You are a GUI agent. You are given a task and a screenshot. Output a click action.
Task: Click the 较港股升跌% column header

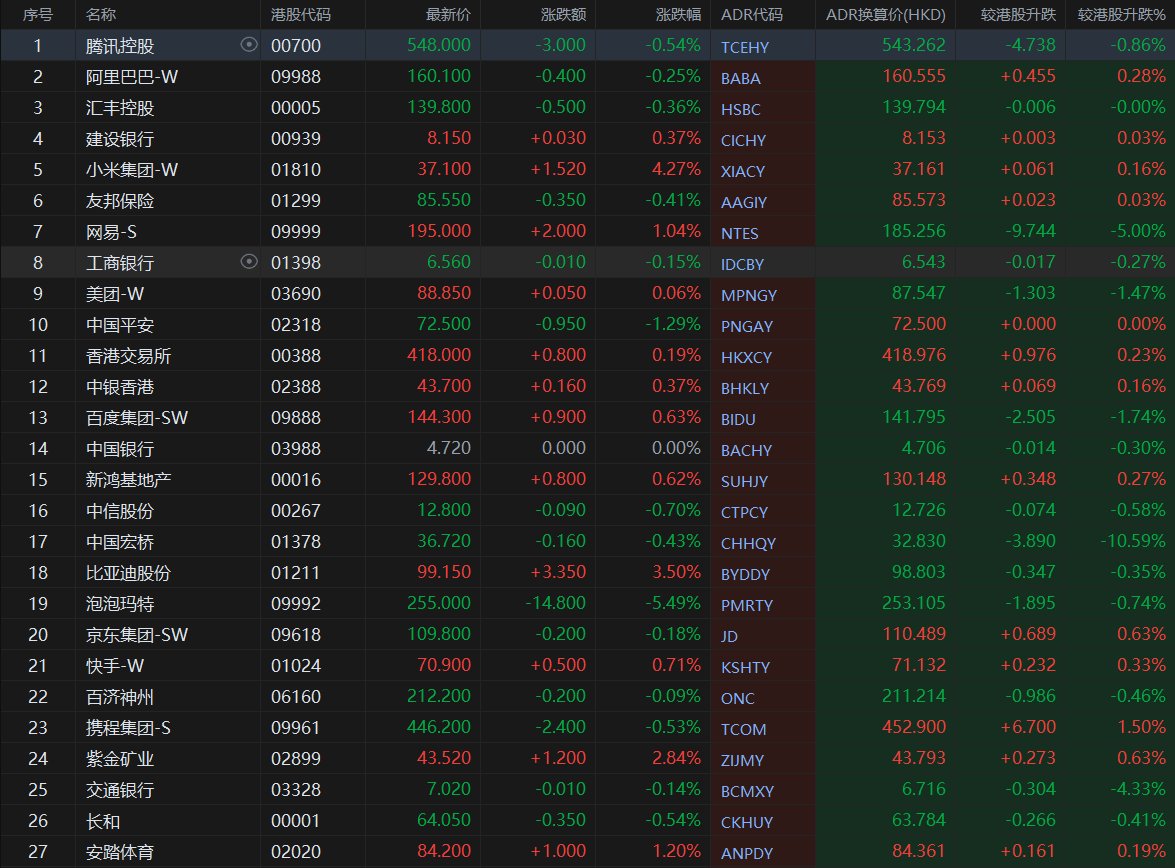pyautogui.click(x=1121, y=15)
